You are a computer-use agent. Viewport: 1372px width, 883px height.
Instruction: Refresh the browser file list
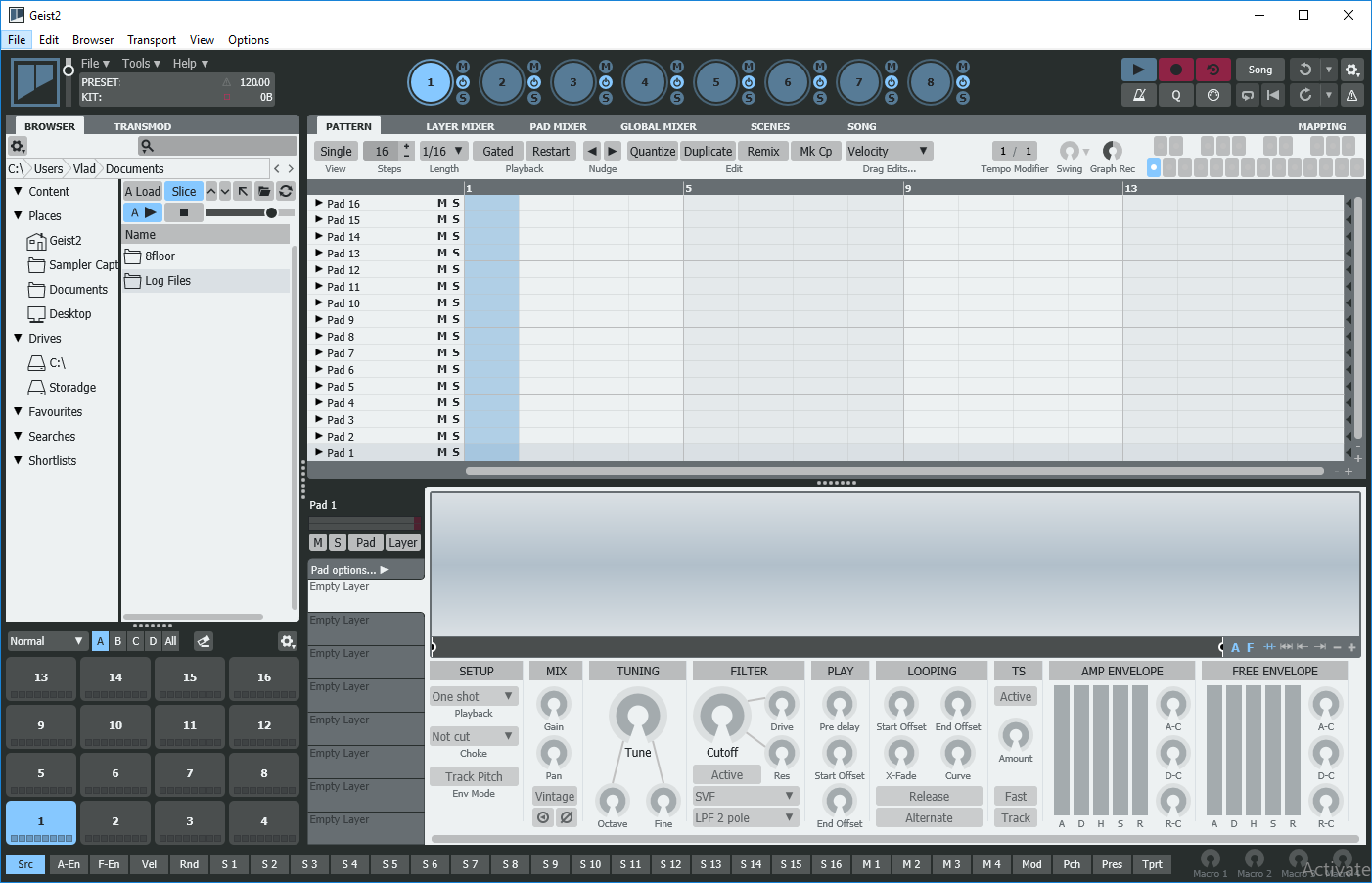pos(286,192)
